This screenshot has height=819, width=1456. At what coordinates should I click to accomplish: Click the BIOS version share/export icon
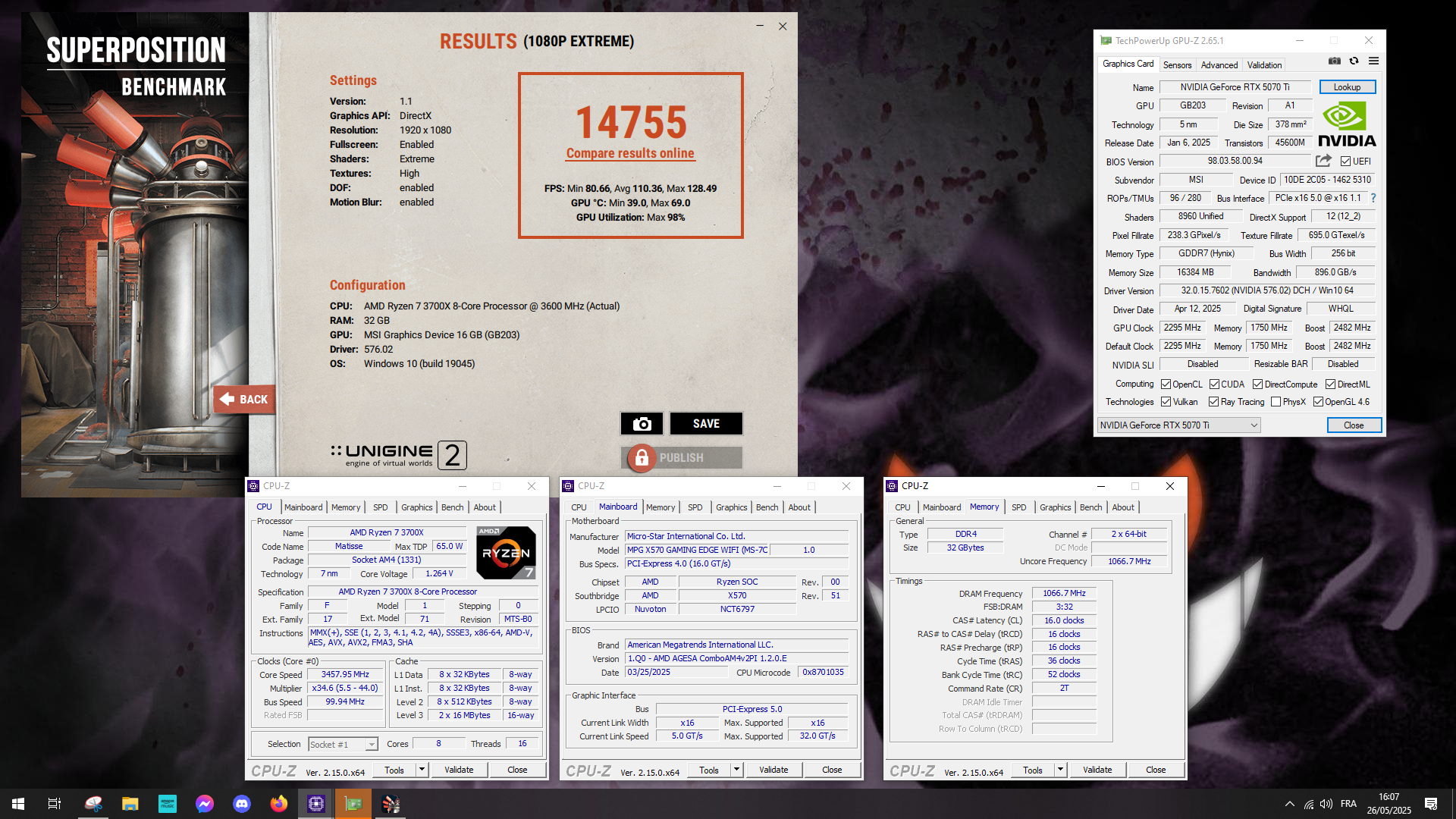click(1323, 161)
